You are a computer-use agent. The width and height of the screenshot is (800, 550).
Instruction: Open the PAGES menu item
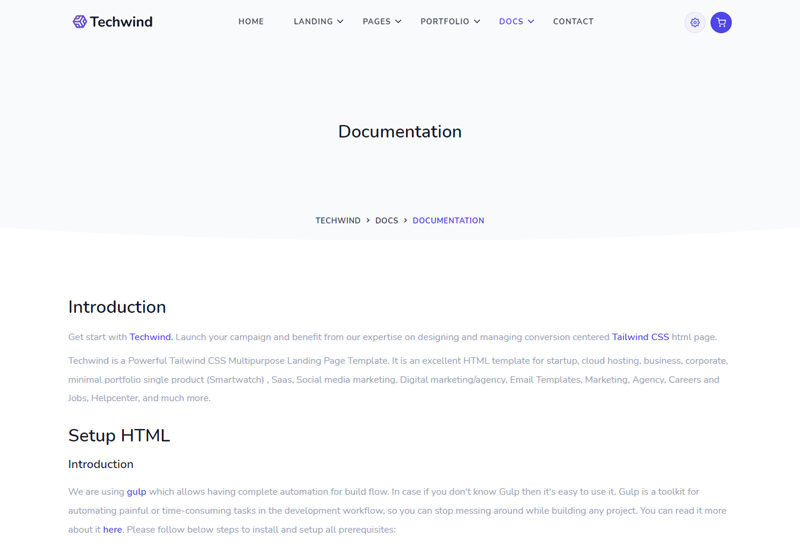pyautogui.click(x=377, y=21)
